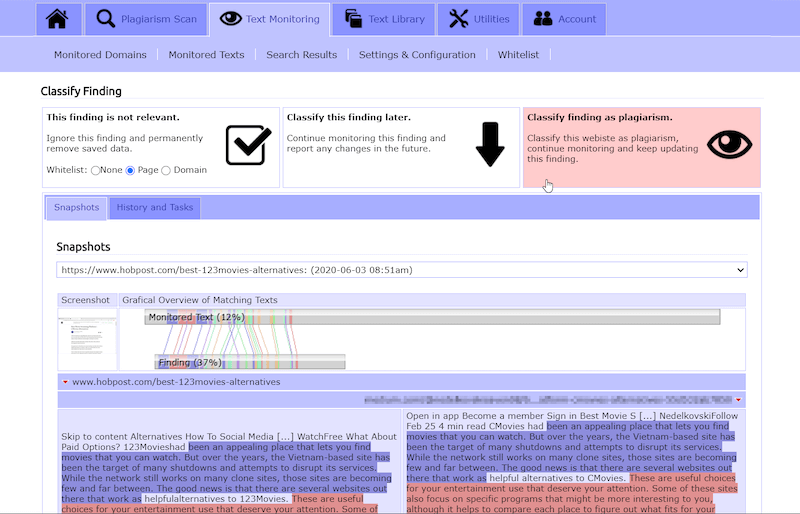Open Whitelist submenu link
Image resolution: width=800 pixels, height=514 pixels.
(518, 55)
